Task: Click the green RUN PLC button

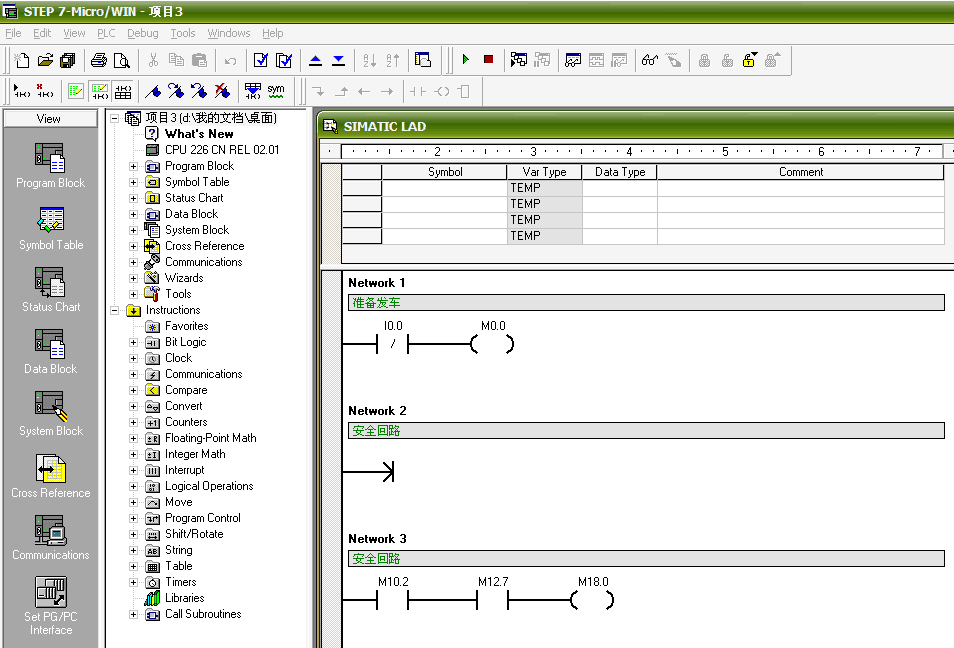Action: 466,60
